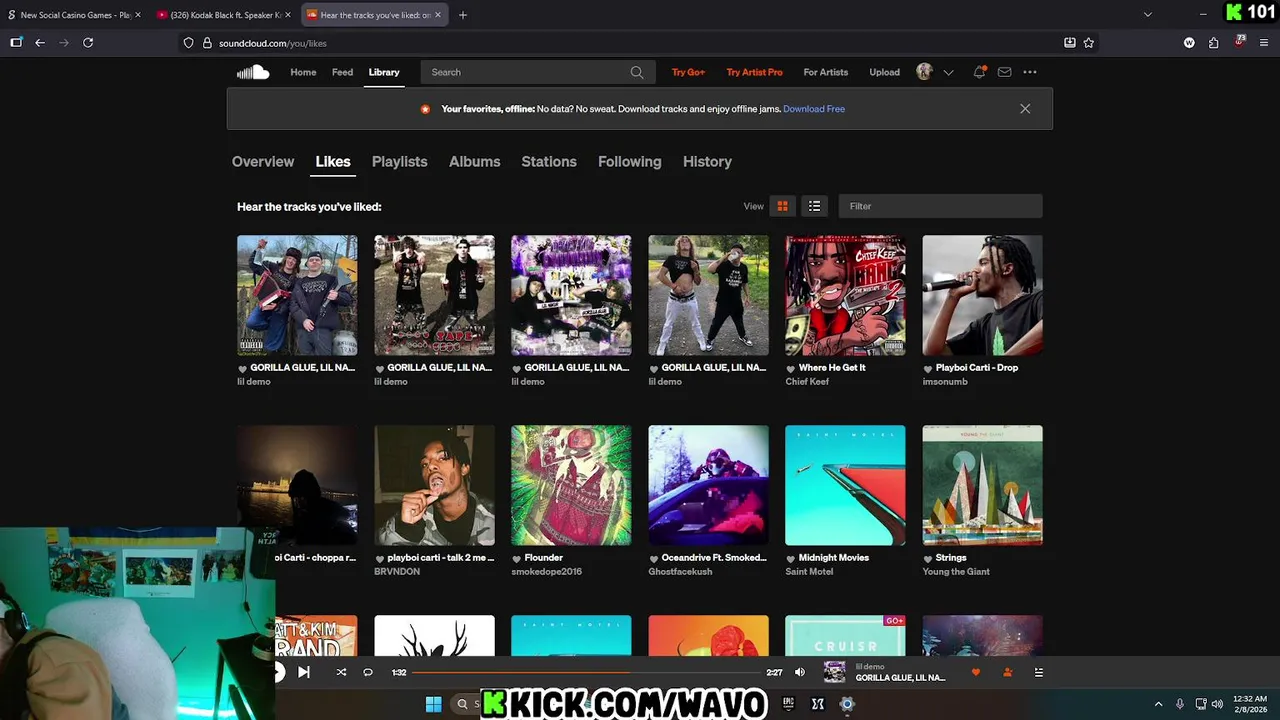Switch to list view
This screenshot has height=720, width=1280.
pyautogui.click(x=814, y=206)
